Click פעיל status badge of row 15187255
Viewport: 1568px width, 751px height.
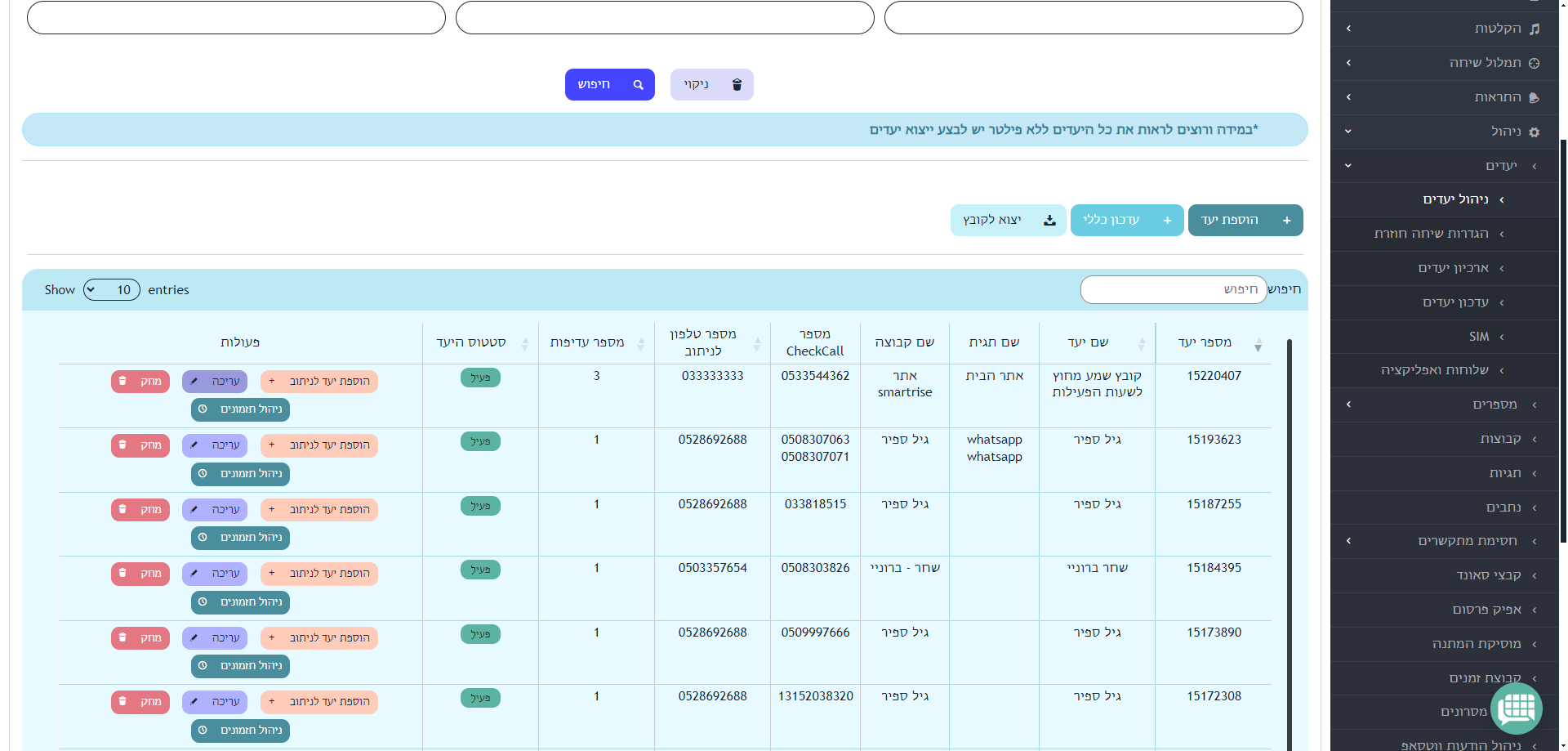pos(480,506)
